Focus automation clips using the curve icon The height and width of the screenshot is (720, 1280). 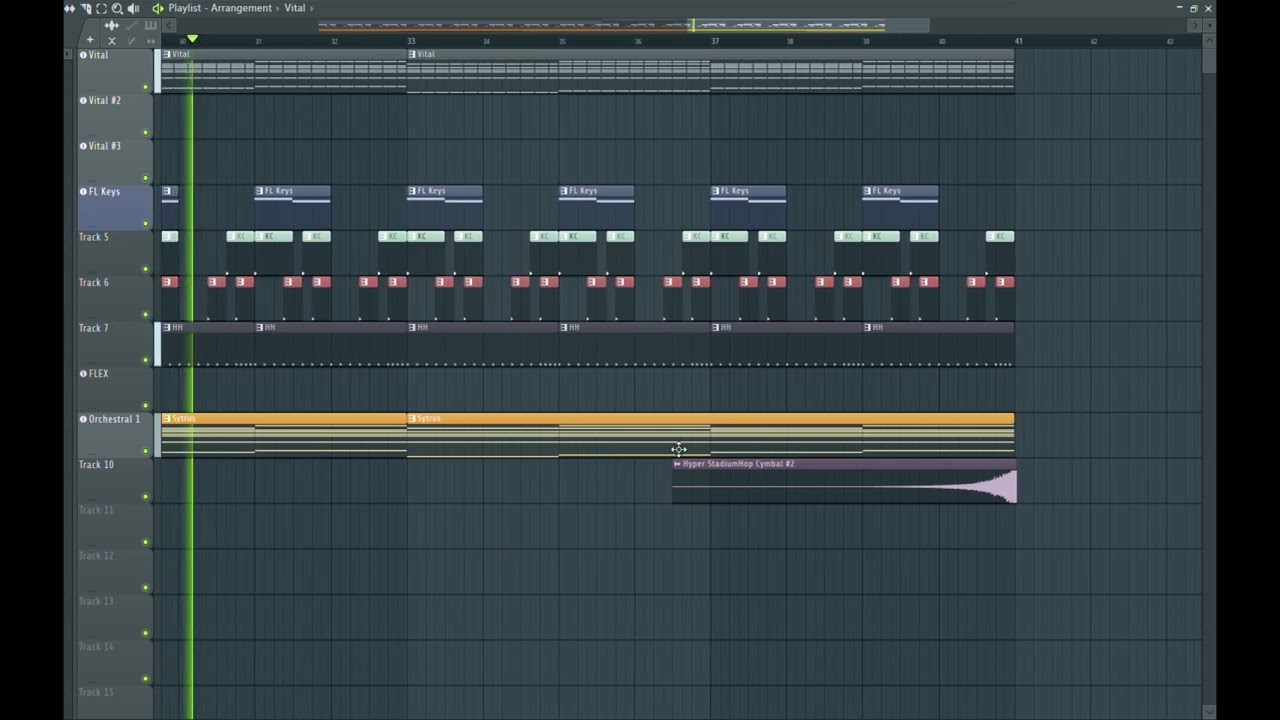point(132,25)
